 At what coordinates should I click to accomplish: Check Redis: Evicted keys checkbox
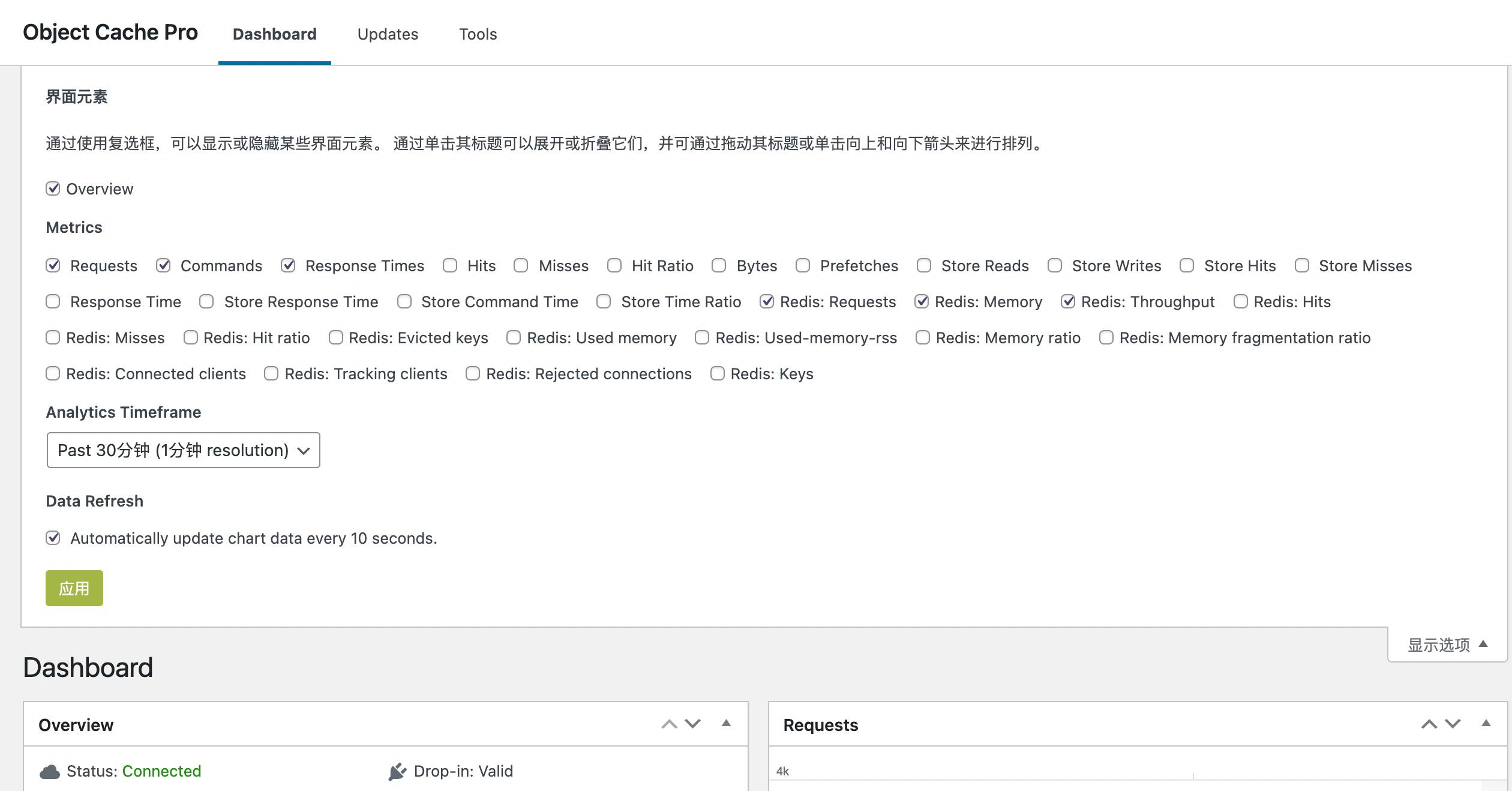point(336,338)
